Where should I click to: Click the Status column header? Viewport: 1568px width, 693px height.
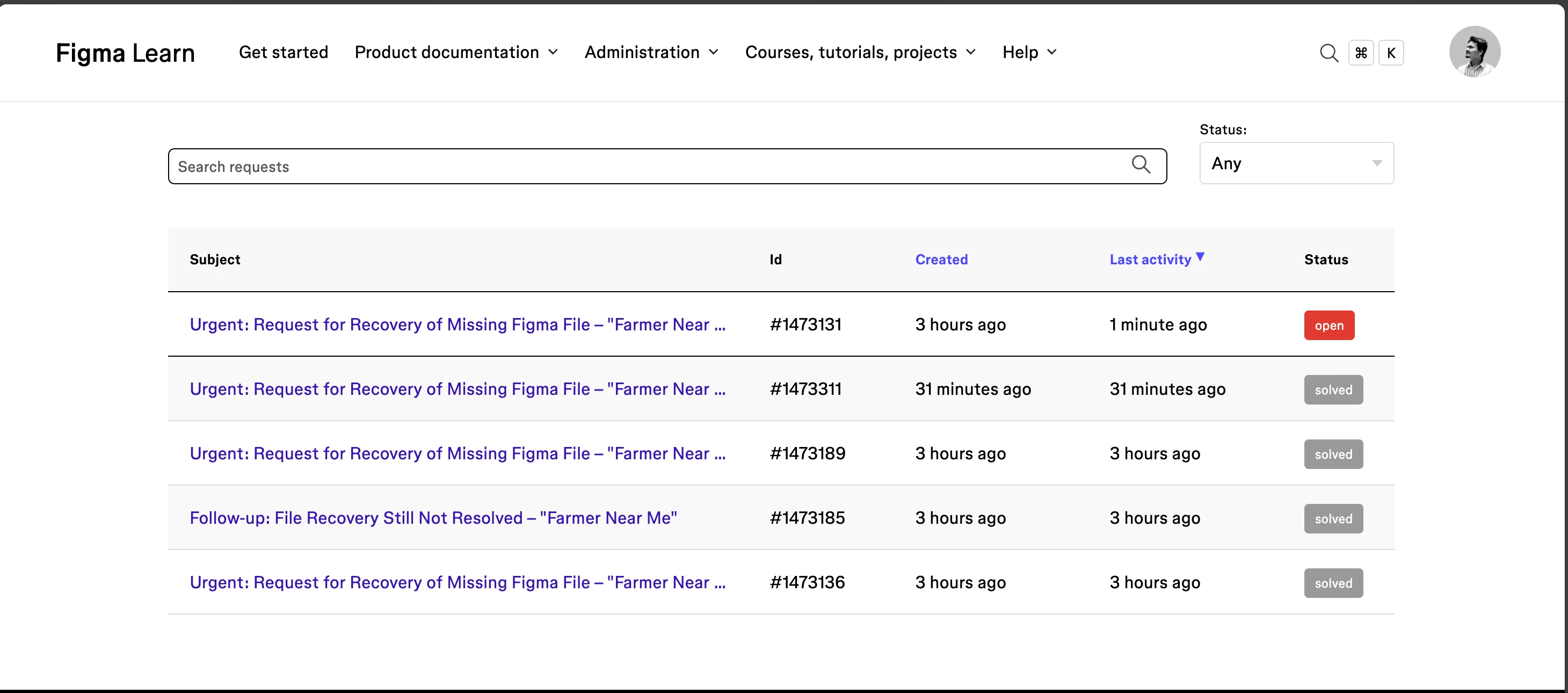coord(1326,259)
